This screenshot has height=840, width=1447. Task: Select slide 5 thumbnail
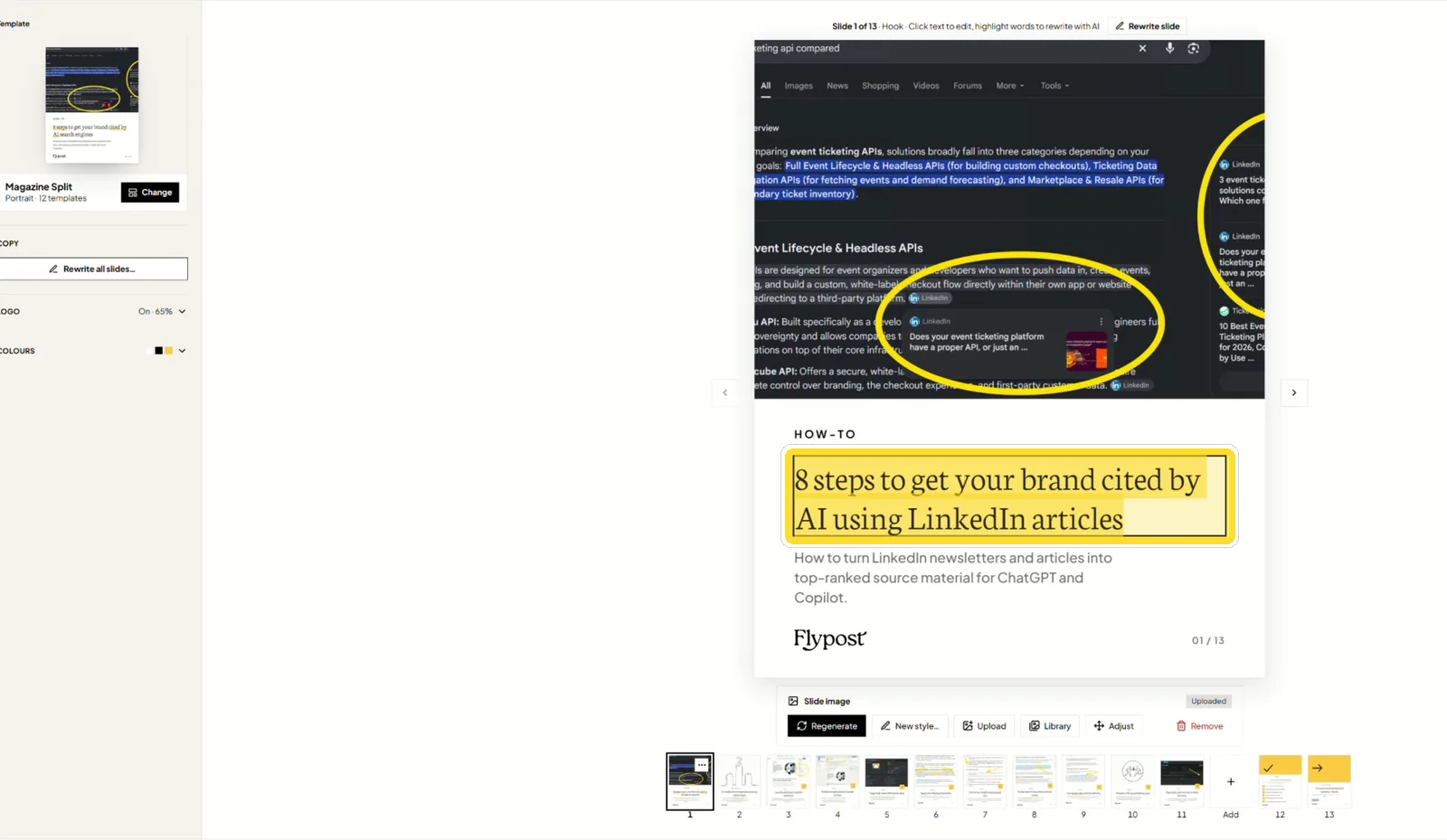point(886,781)
